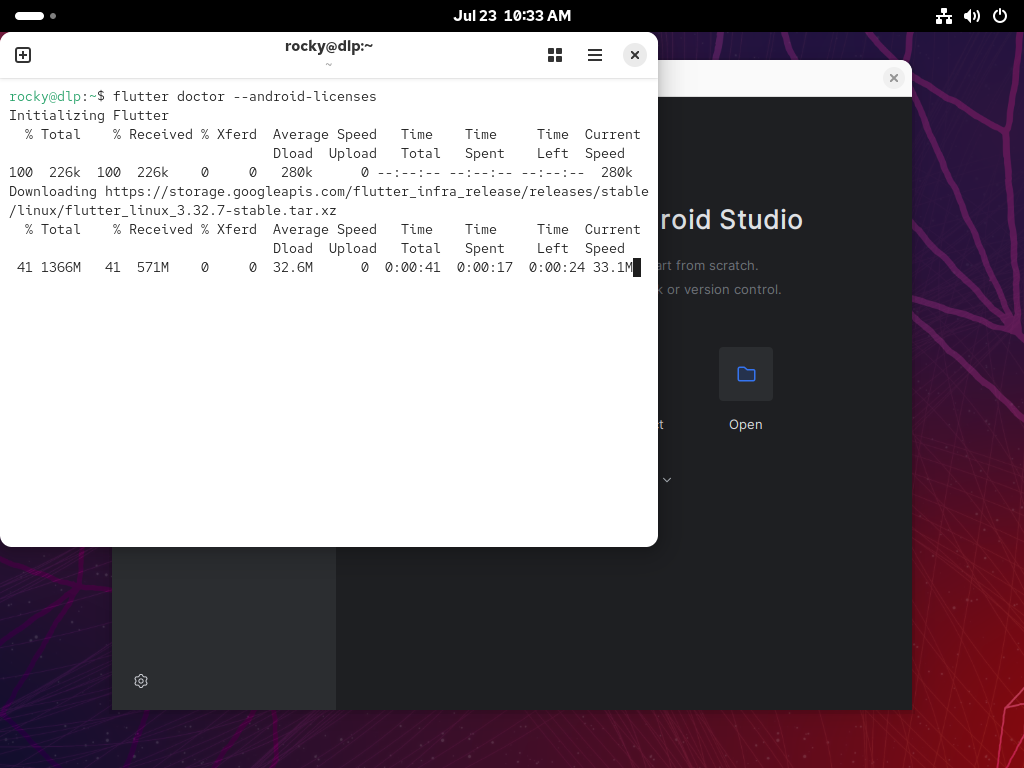1024x768 pixels.
Task: Click the Open button in Android Studio
Action: pos(745,424)
